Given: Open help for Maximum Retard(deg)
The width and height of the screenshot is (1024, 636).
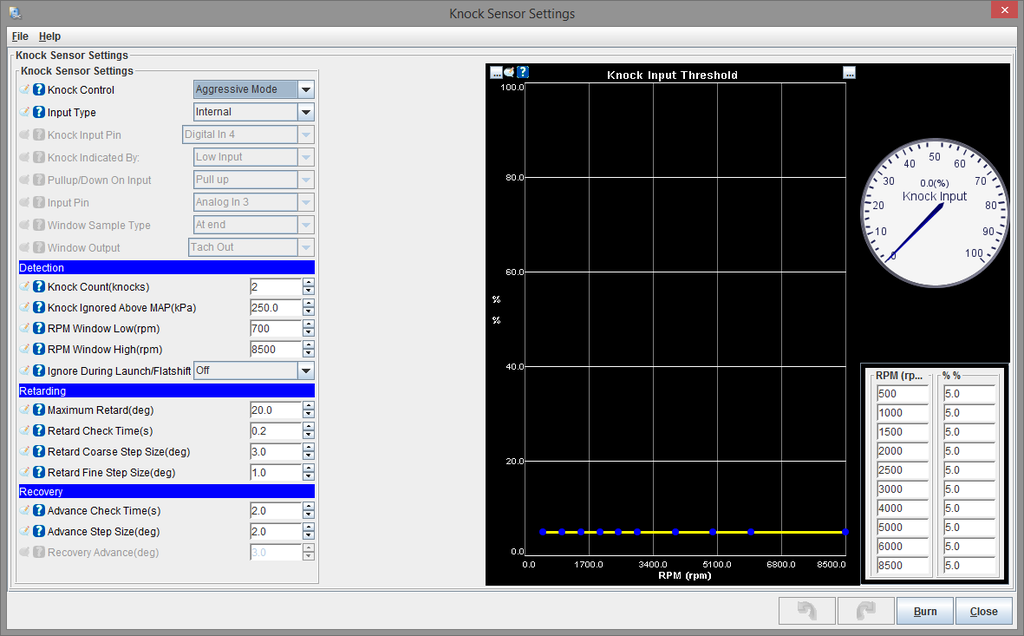Looking at the screenshot, I should pos(39,410).
